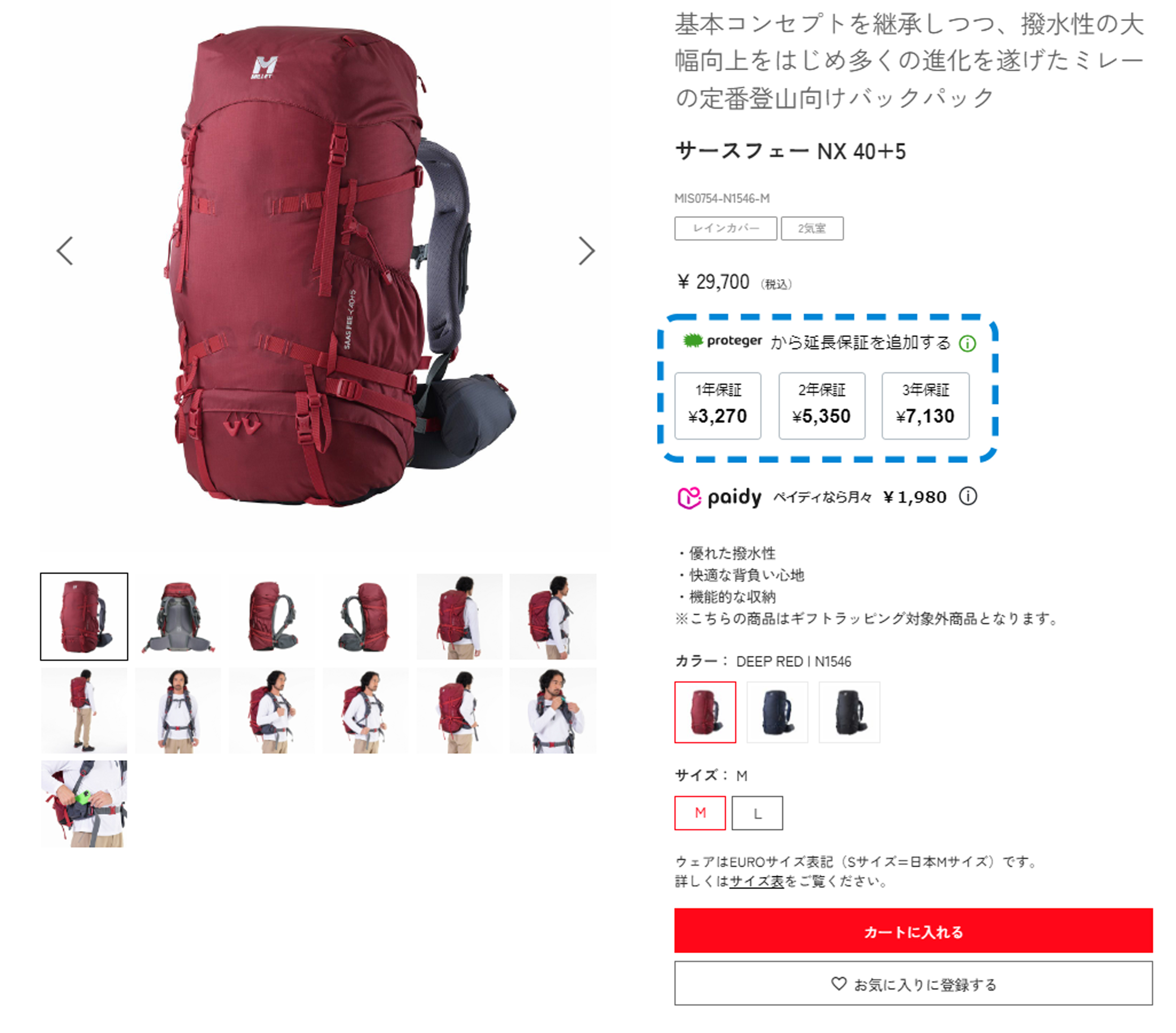Open the hip belt pocket close-up thumbnail
Screen dimensions: 1176x1033
pyautogui.click(x=84, y=804)
